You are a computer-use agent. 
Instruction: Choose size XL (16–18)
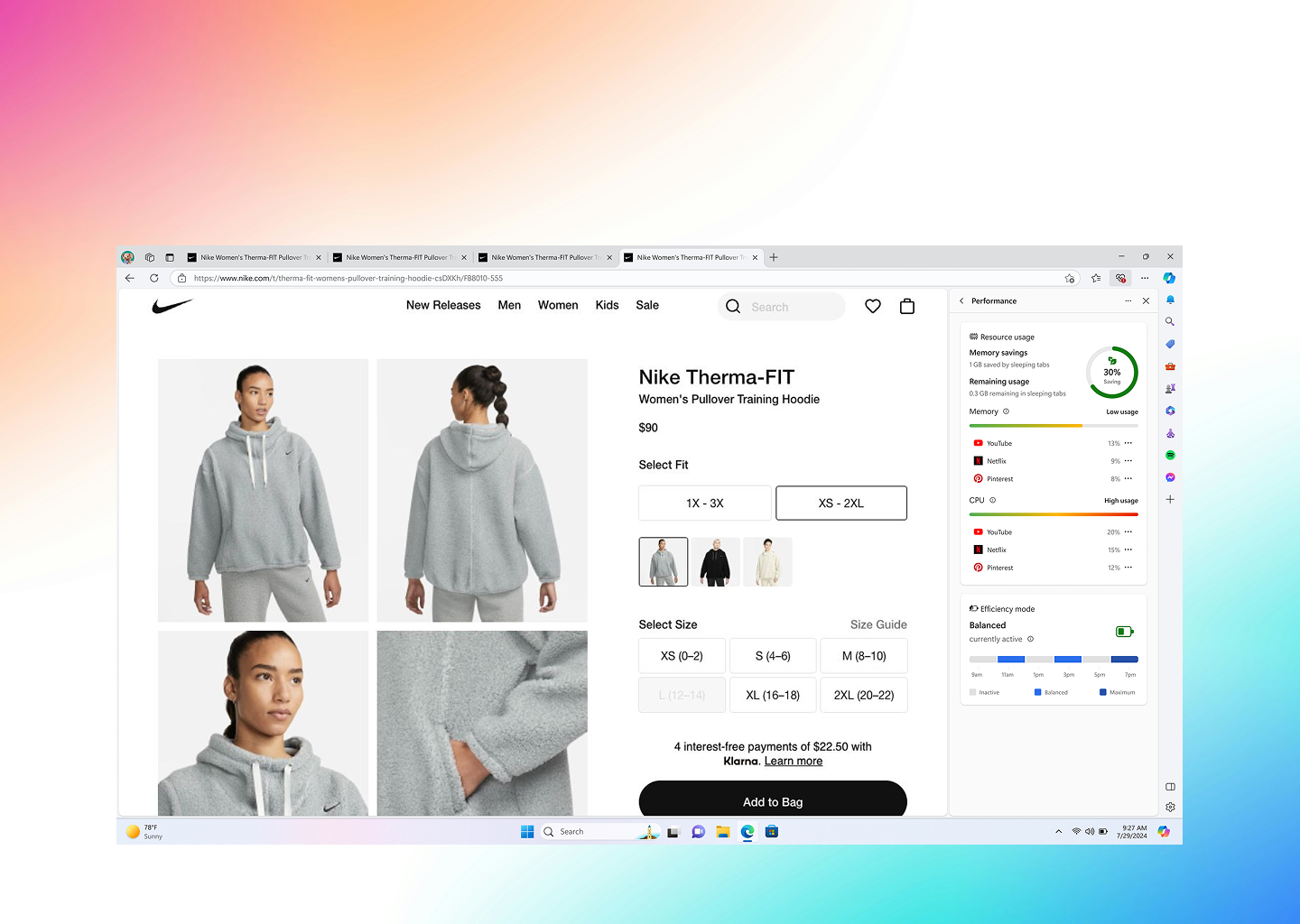[773, 695]
